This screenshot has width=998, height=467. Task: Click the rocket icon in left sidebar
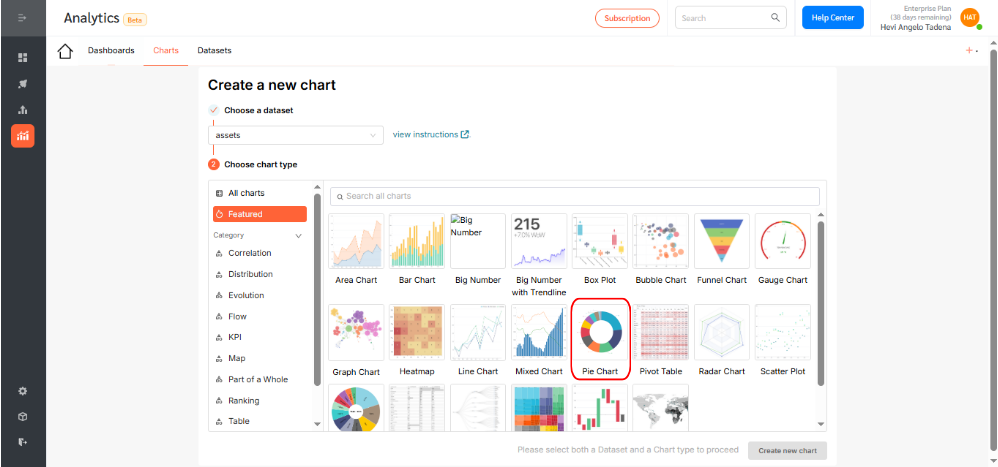[23, 84]
